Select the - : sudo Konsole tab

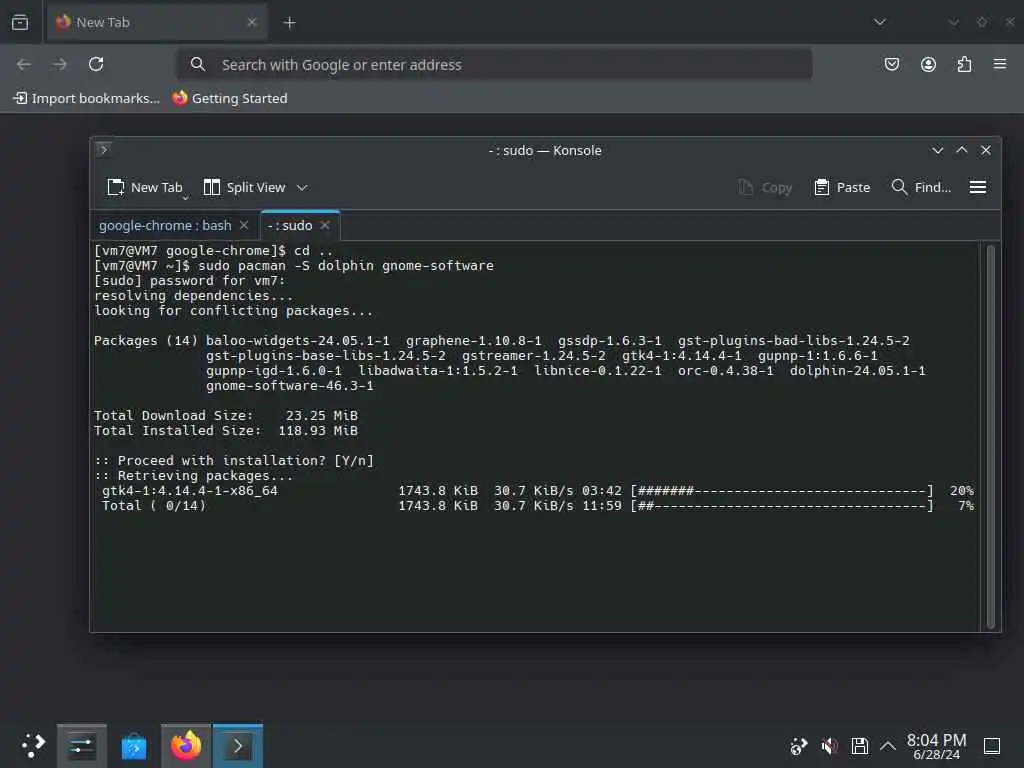[x=290, y=225]
